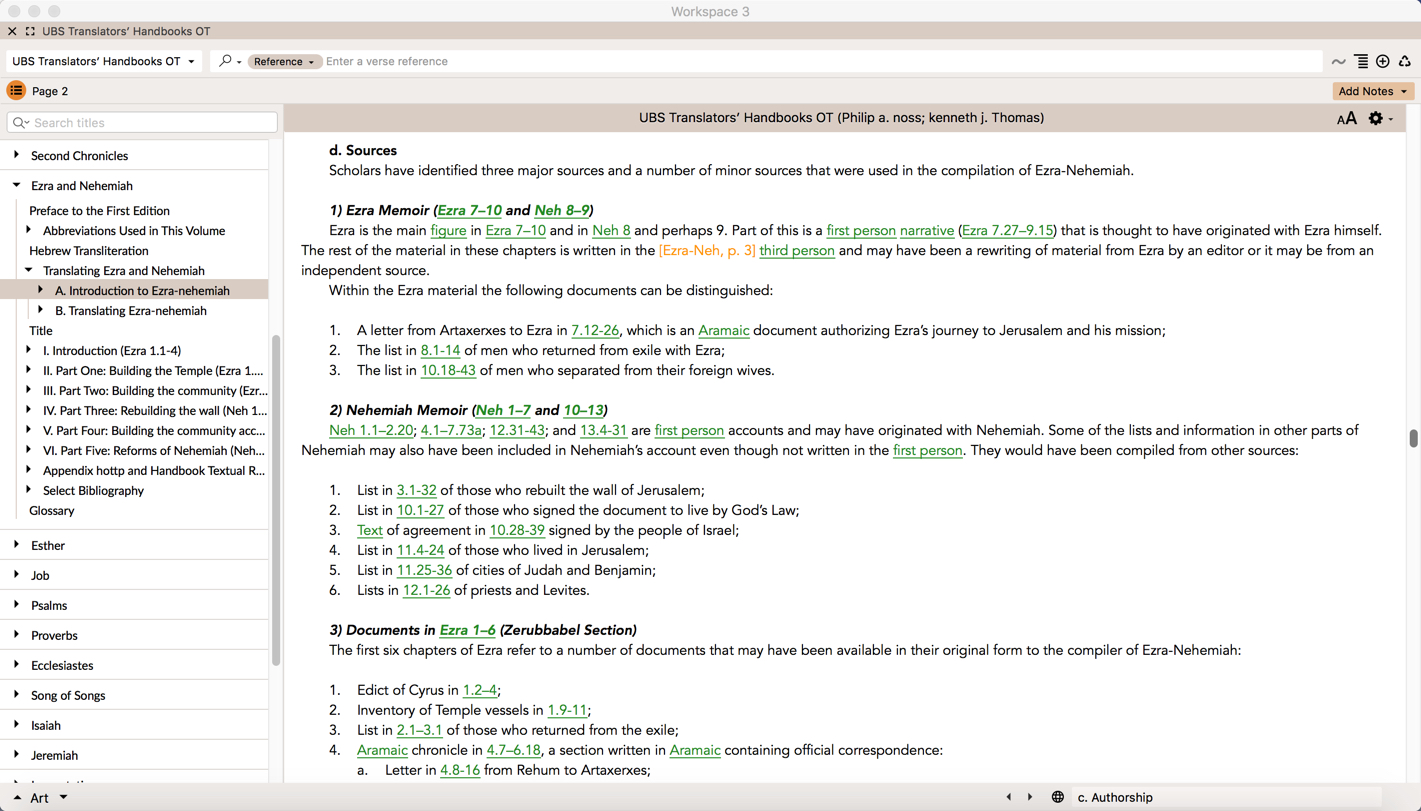Expand B. Translating Ezra-nehemiah node
Screen dimensions: 1421x811
point(41,310)
